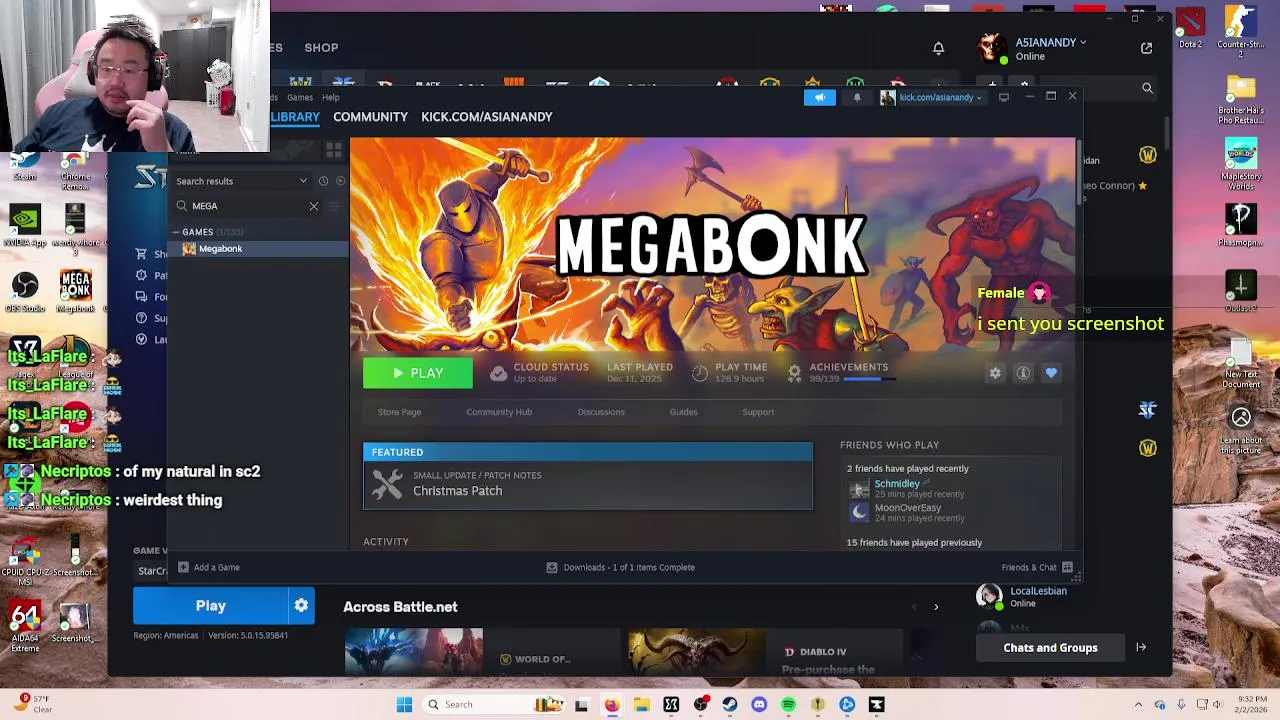Image resolution: width=1280 pixels, height=720 pixels.
Task: Open Megabonk Guides link
Action: [x=683, y=412]
